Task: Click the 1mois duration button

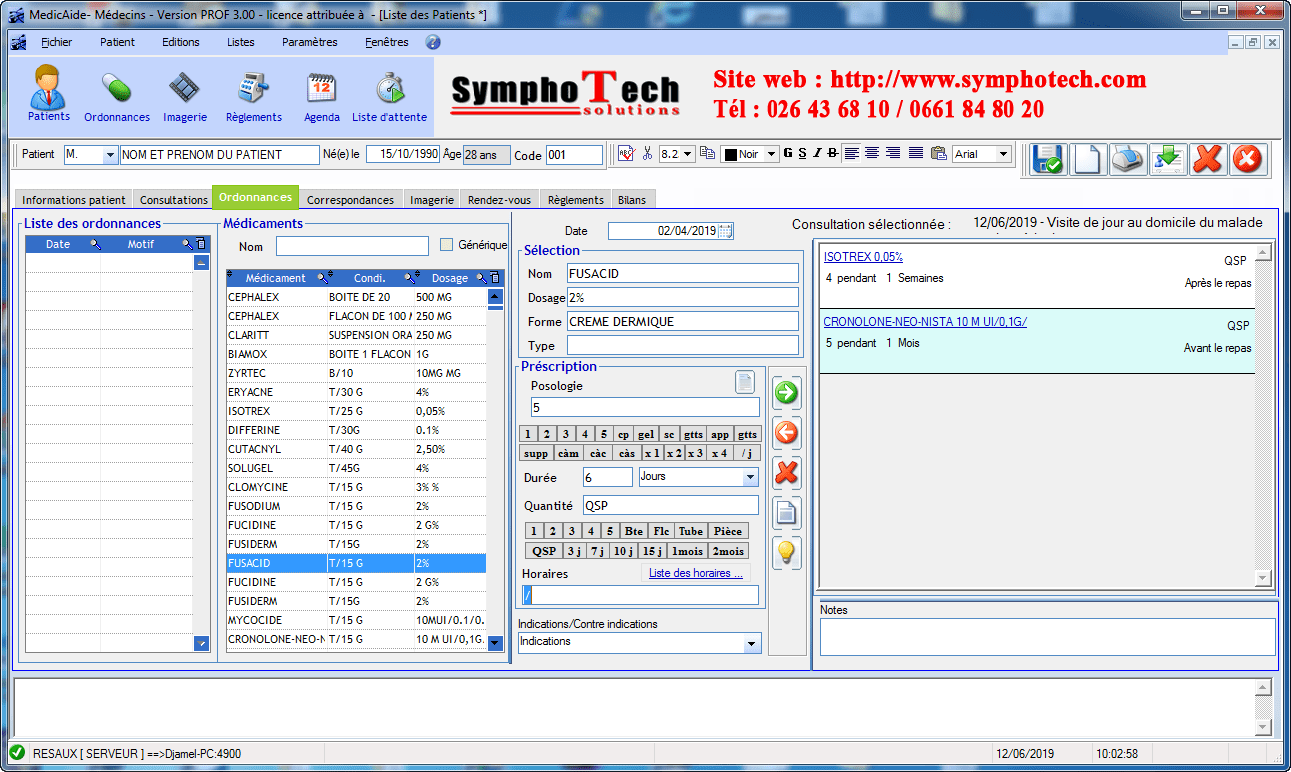Action: [687, 551]
